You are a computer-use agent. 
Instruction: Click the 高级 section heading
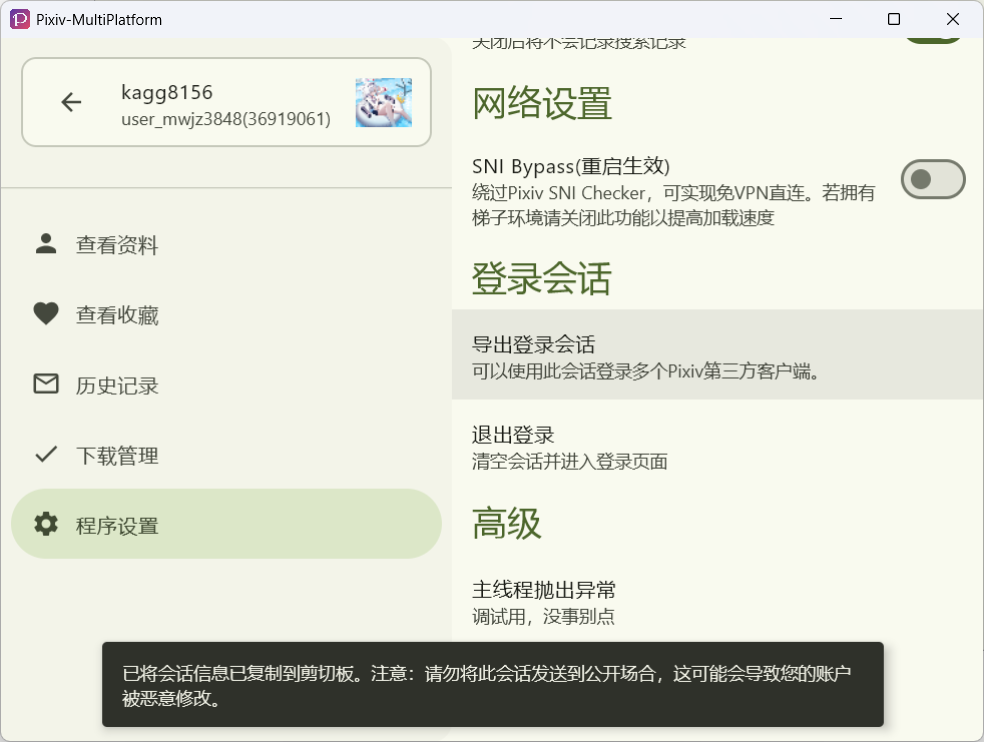click(x=506, y=524)
